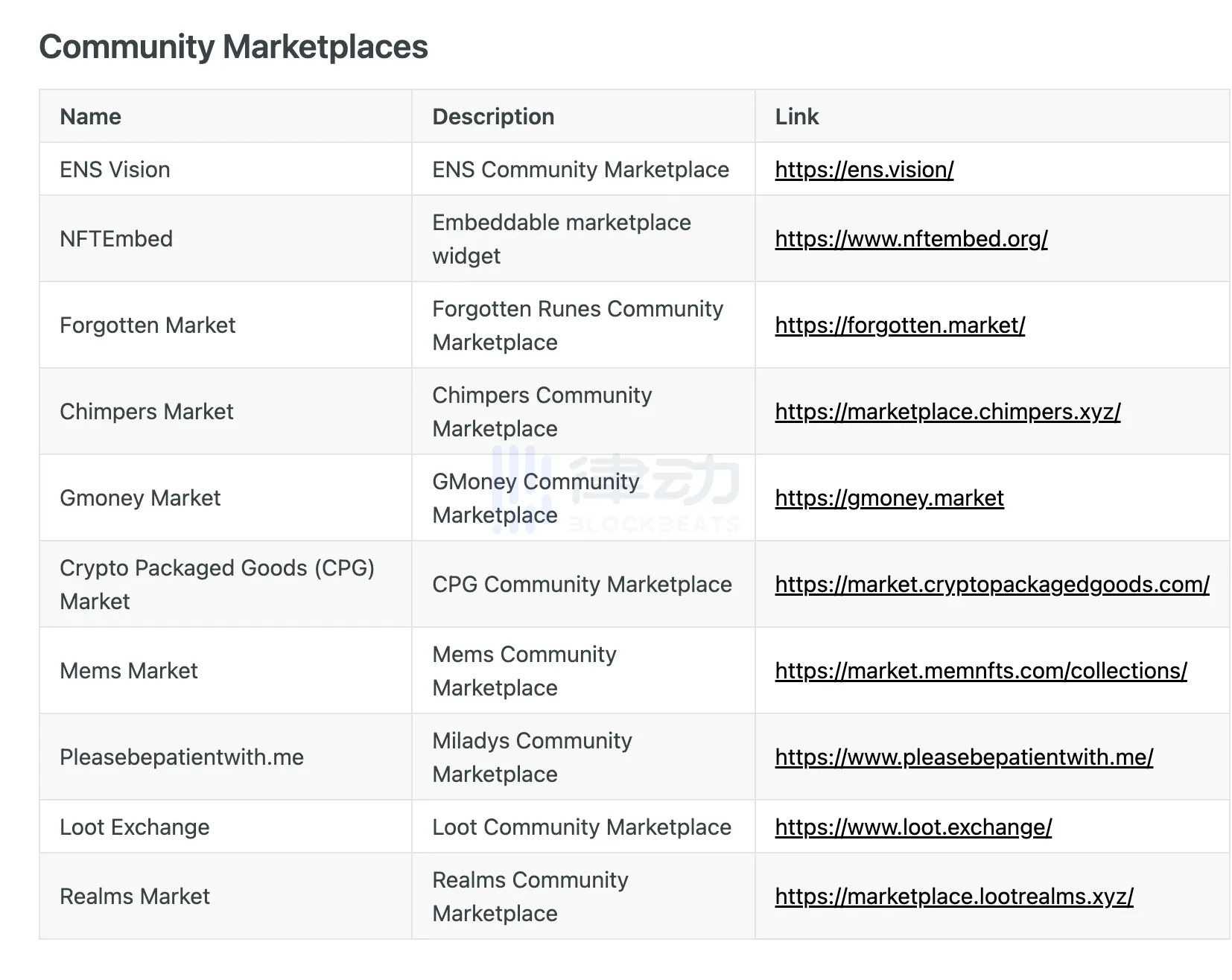1232x980 pixels.
Task: Follow the gmoney.market link
Action: pos(889,498)
